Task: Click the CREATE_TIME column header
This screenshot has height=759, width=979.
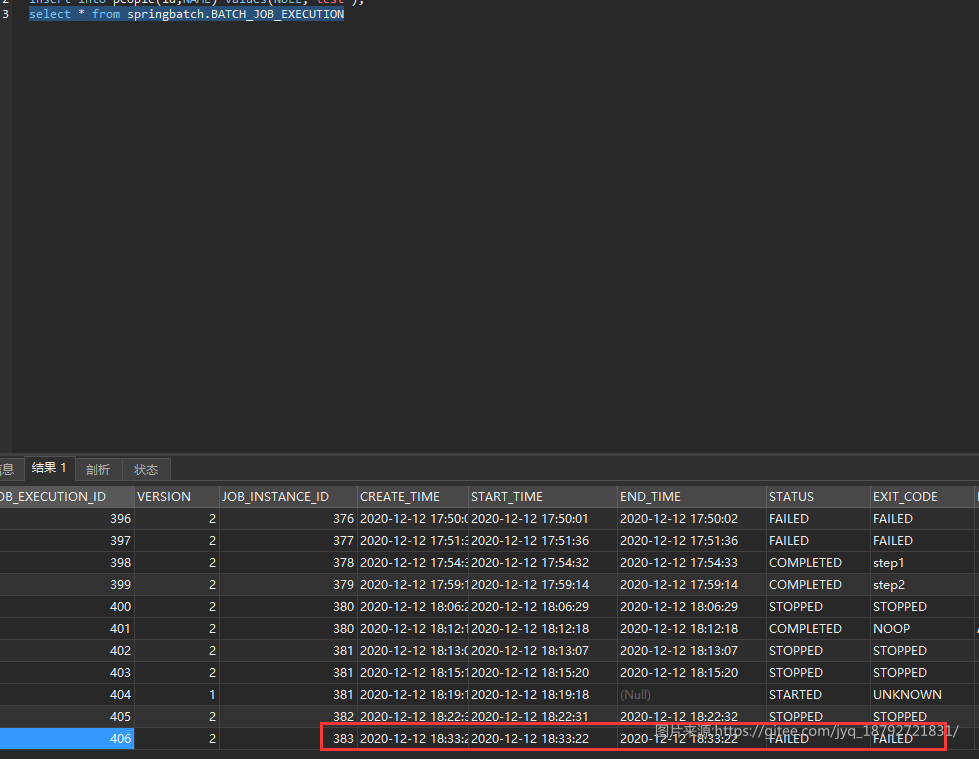Action: [x=413, y=497]
